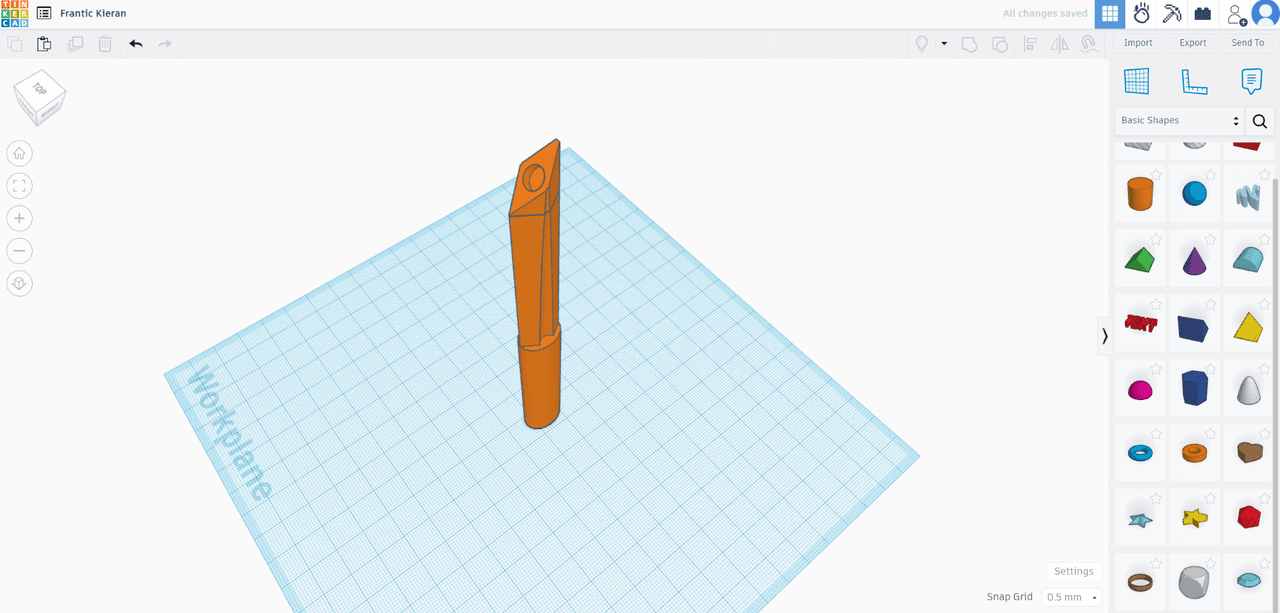Pick the yellow Pyramid shape

coord(1248,326)
